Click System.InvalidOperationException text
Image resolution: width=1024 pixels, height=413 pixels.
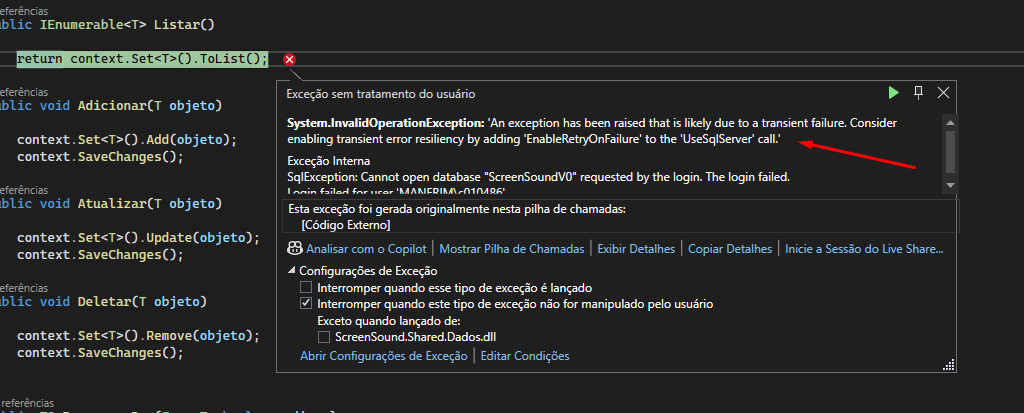pyautogui.click(x=386, y=123)
